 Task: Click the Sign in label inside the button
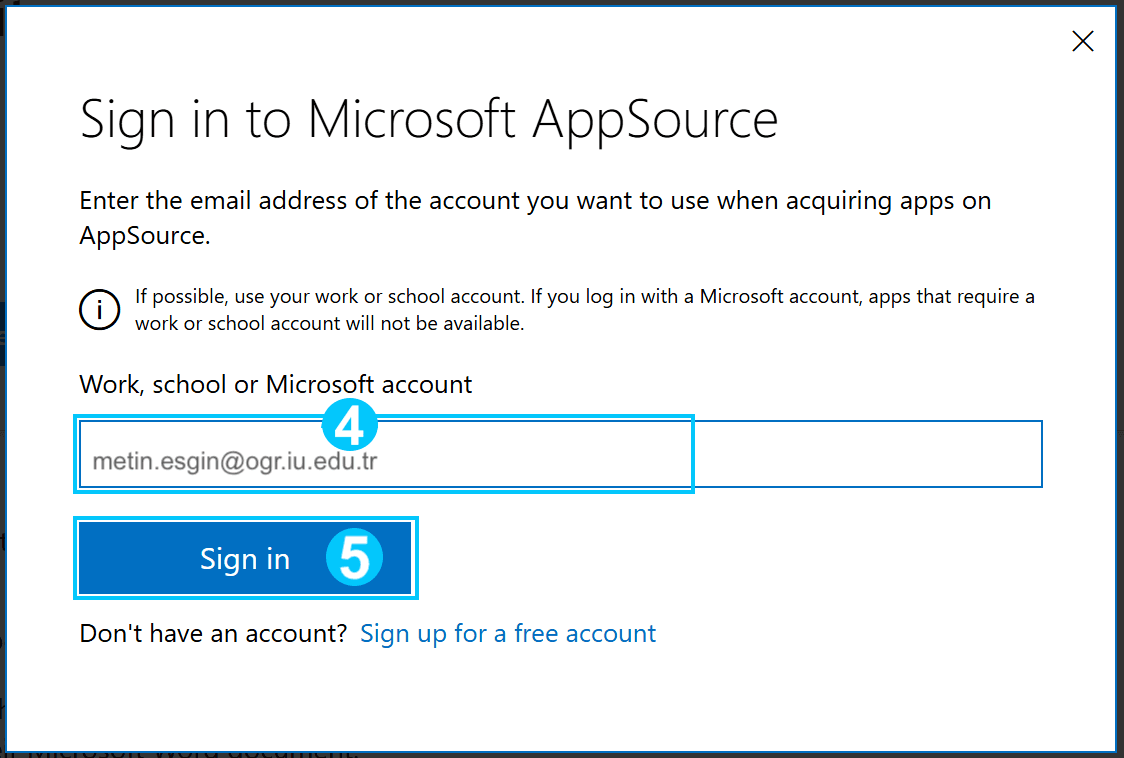point(245,559)
